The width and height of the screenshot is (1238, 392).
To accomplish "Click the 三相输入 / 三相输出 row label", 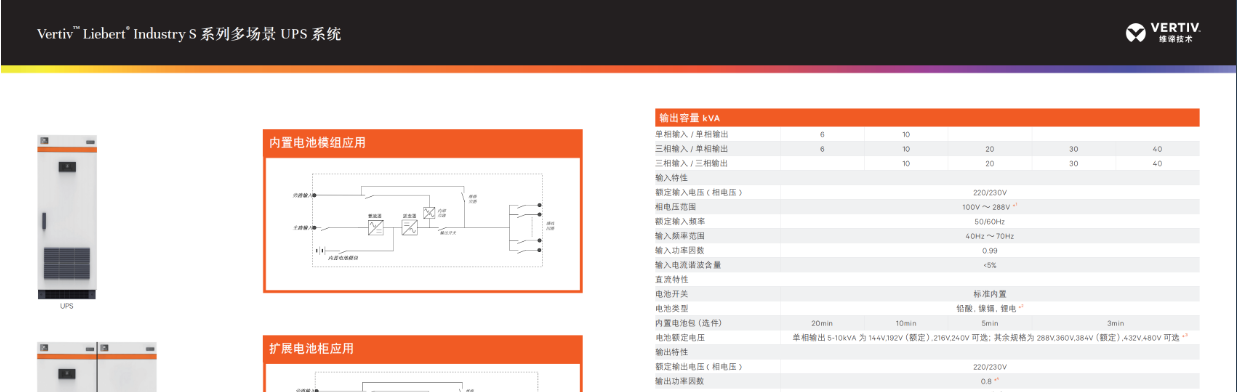I will click(x=691, y=163).
